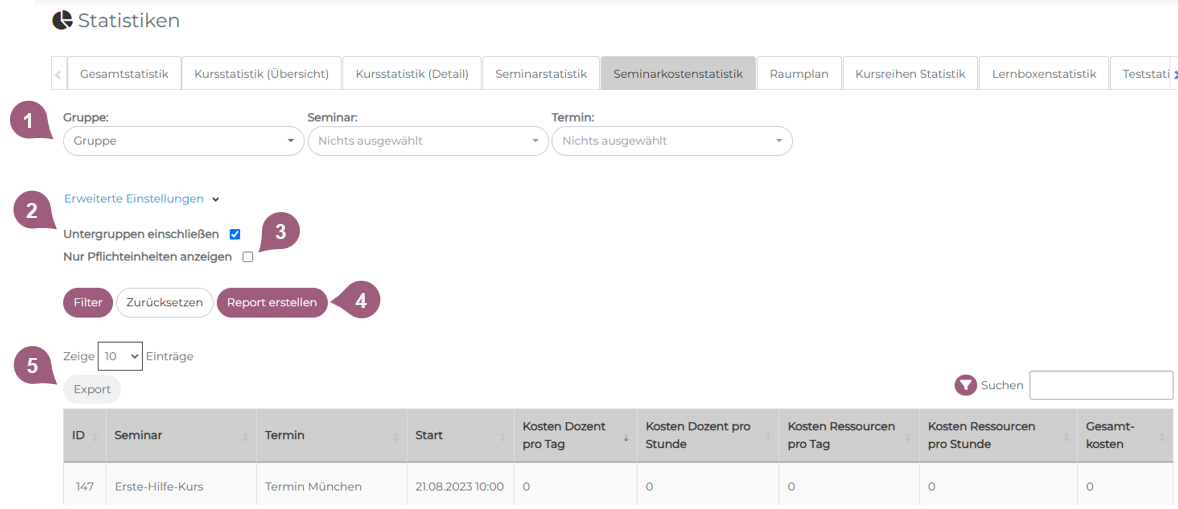Image resolution: width=1178 pixels, height=509 pixels.
Task: Switch to the Raumplan tab
Action: click(798, 74)
